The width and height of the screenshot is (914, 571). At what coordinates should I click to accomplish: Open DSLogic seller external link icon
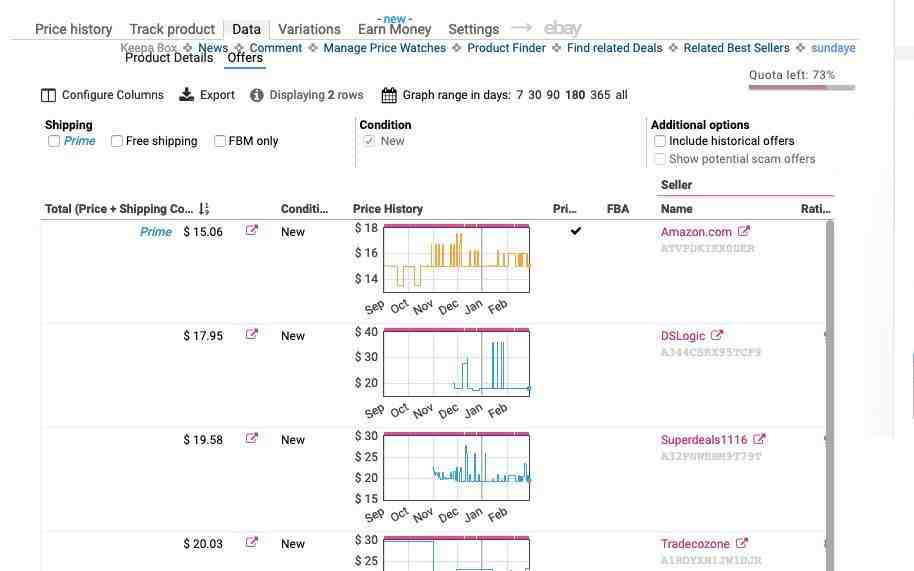pyautogui.click(x=717, y=335)
